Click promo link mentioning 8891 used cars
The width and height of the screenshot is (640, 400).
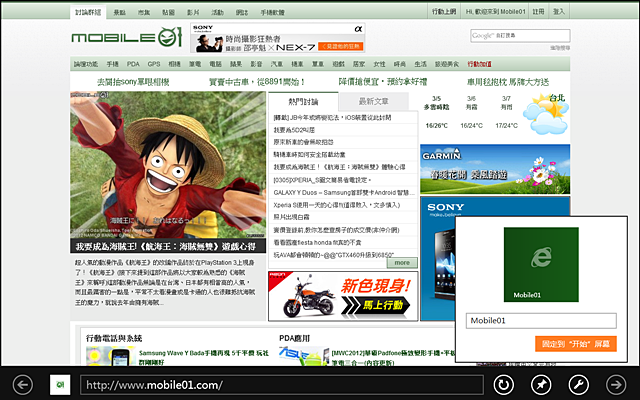tap(257, 82)
